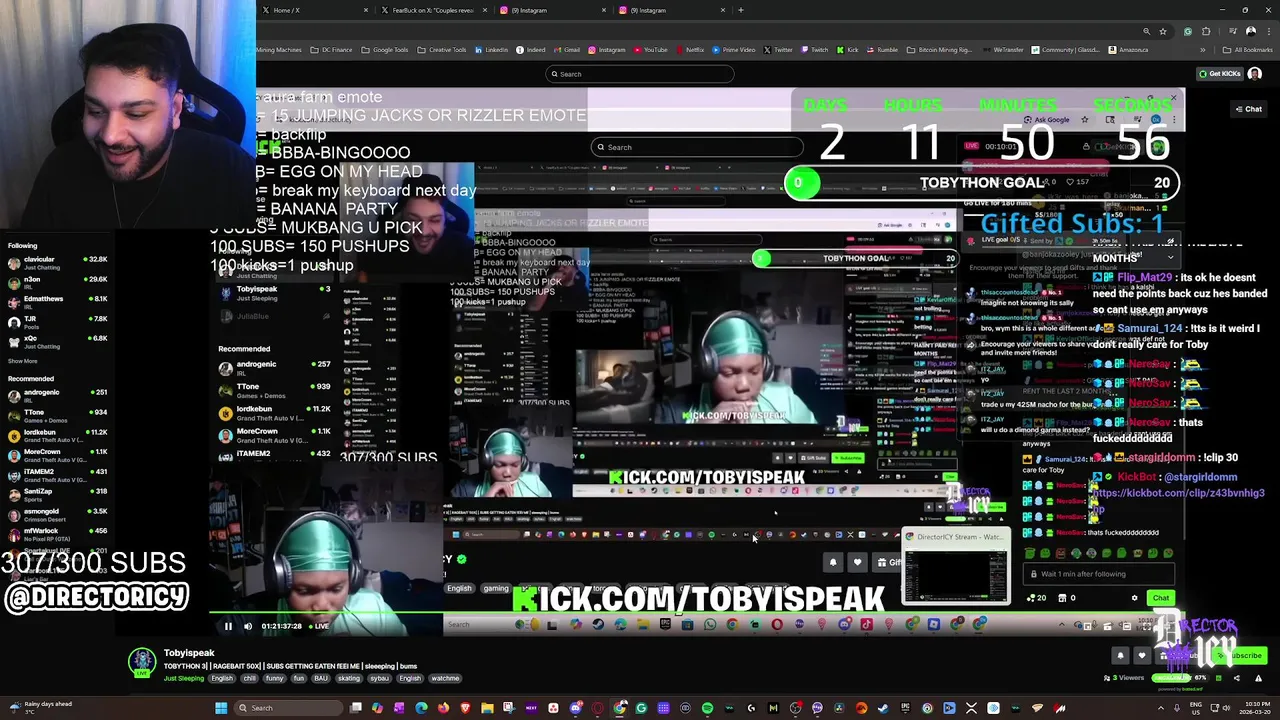Open the Gmail bookmark
1280x720 pixels.
click(566, 50)
